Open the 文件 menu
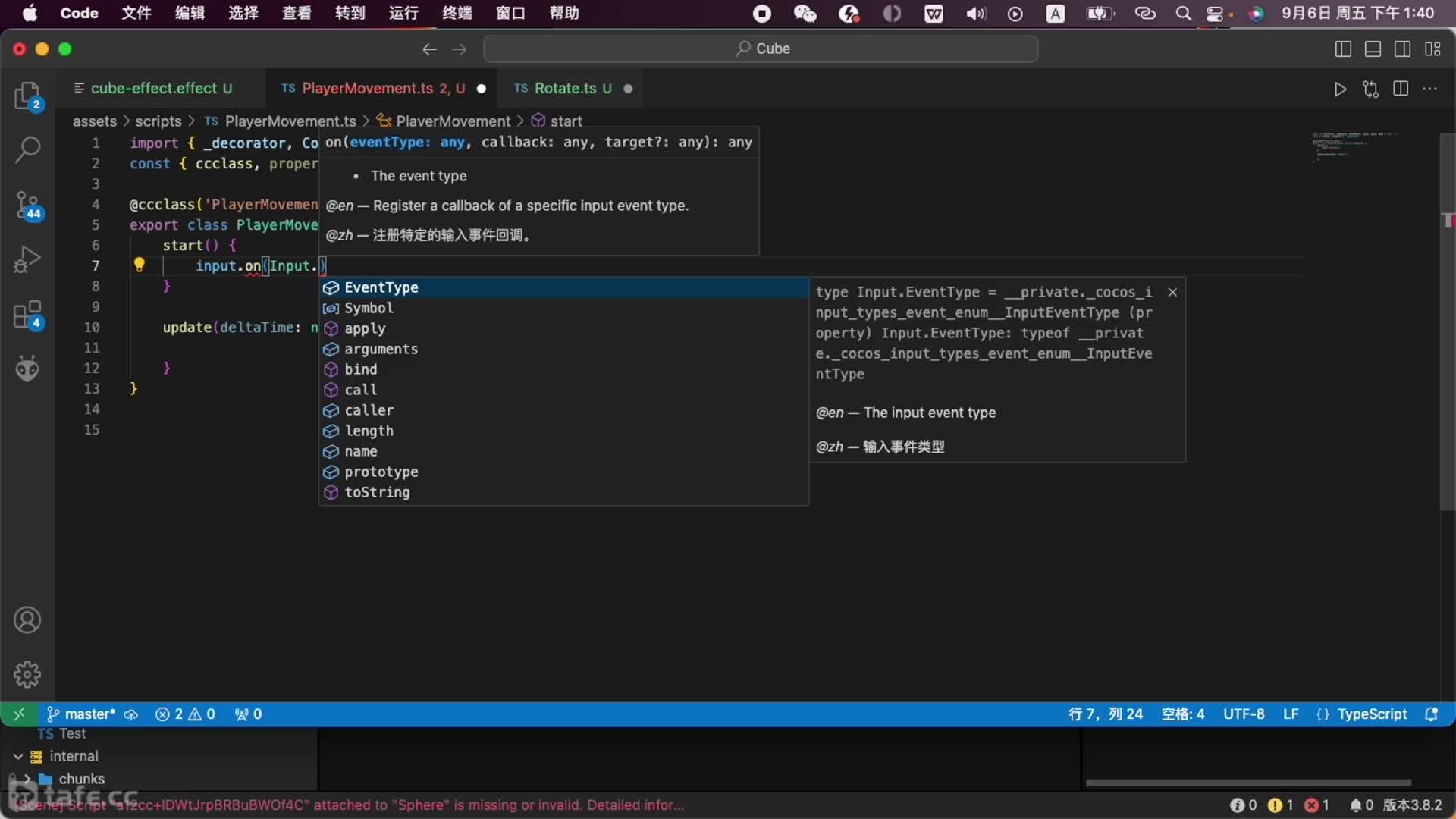This screenshot has height=819, width=1456. pos(136,13)
